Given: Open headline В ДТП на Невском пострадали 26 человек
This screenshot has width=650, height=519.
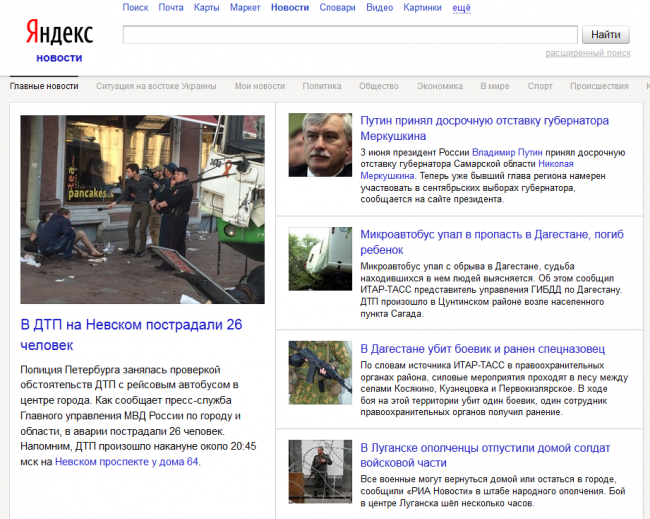Looking at the screenshot, I should 131,335.
